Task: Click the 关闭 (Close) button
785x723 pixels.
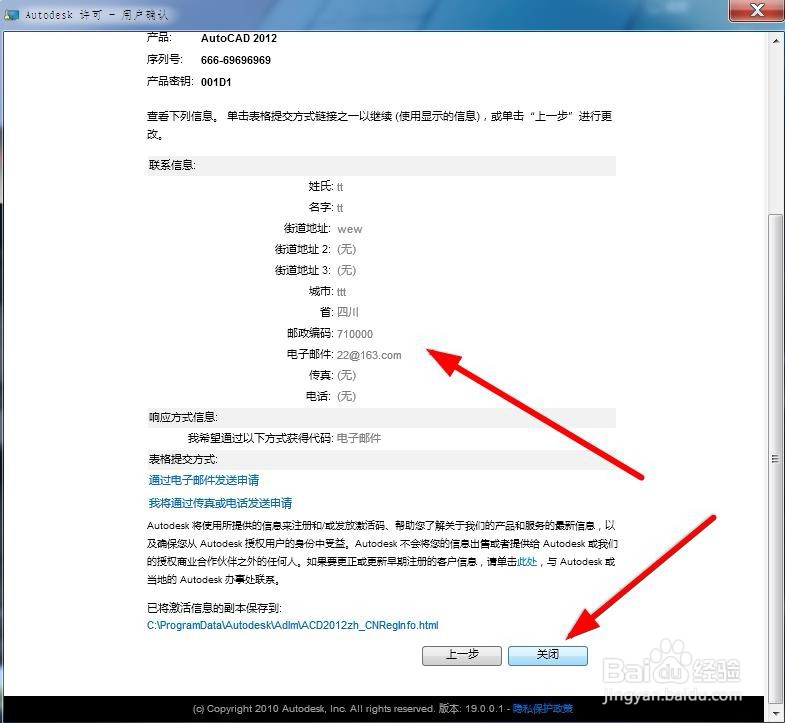Action: (x=548, y=655)
